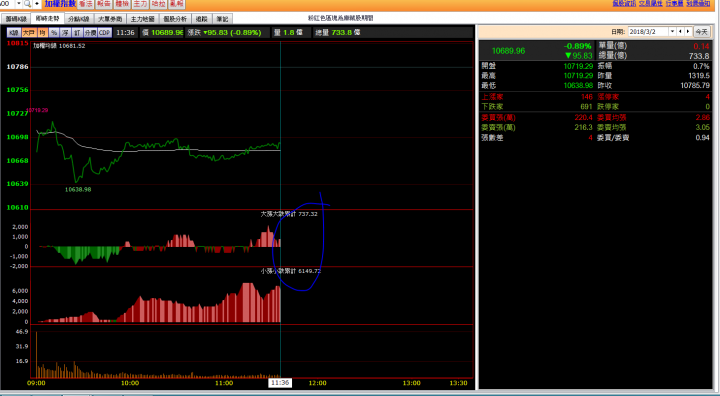
Task: Toggle the 均 average line option
Action: coord(42,33)
